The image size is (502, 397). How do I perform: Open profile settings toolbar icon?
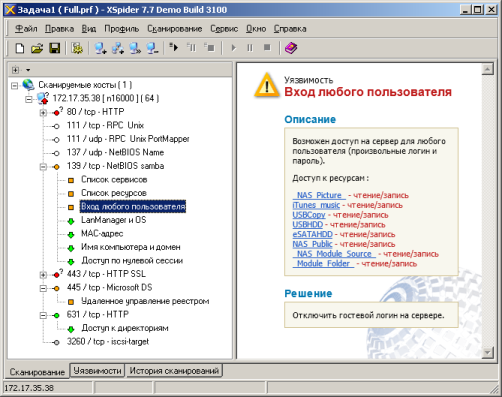(x=77, y=48)
